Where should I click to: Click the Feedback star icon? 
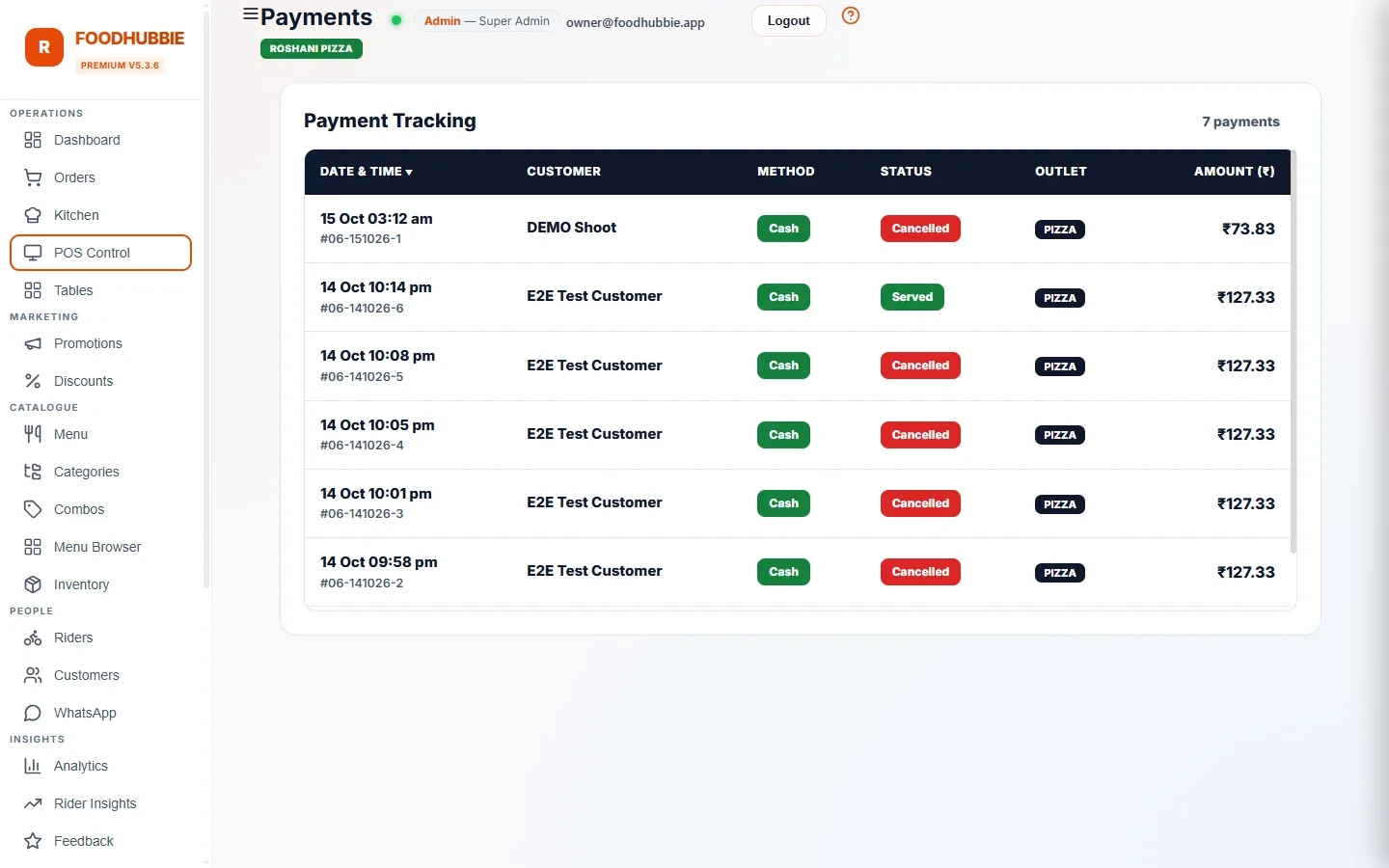pos(33,841)
